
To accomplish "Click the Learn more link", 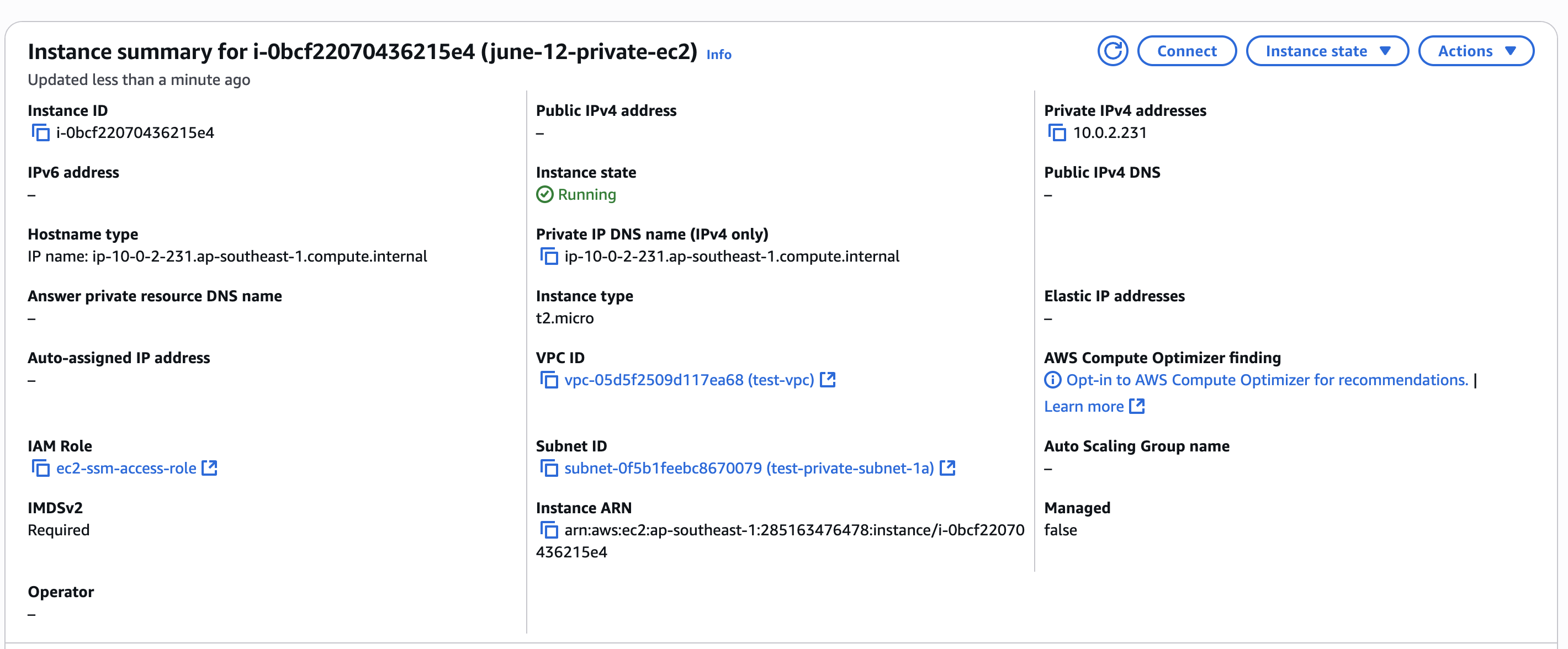I will click(1083, 406).
